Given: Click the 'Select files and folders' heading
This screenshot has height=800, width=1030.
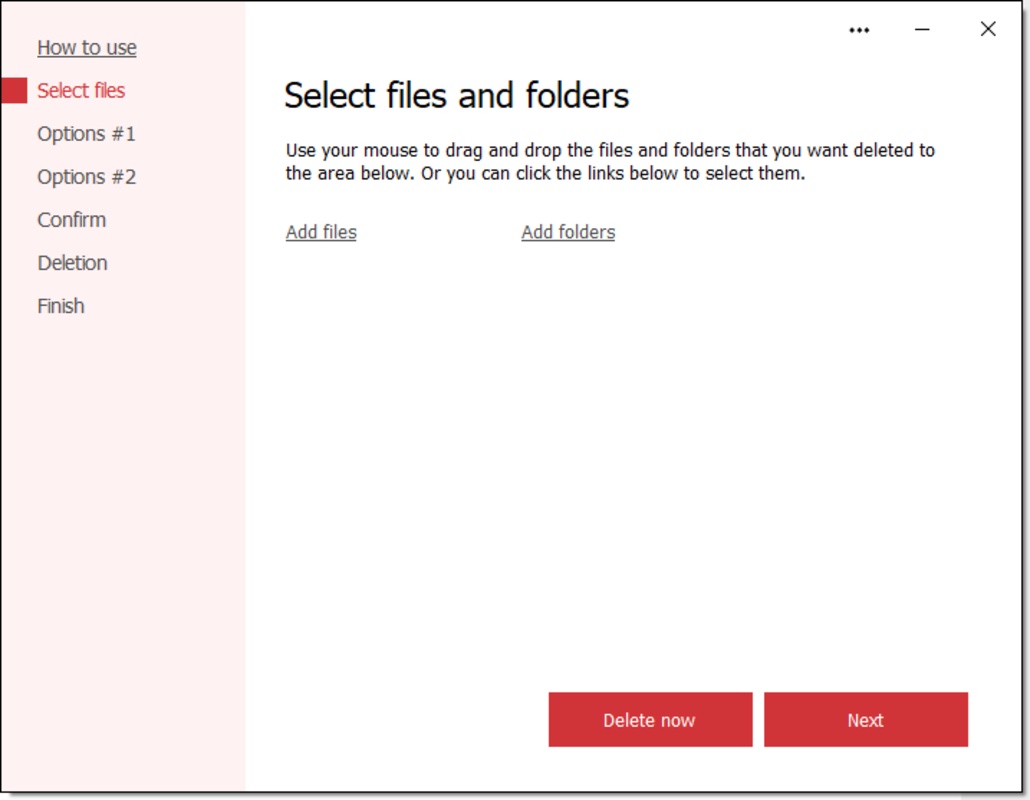Looking at the screenshot, I should tap(456, 96).
